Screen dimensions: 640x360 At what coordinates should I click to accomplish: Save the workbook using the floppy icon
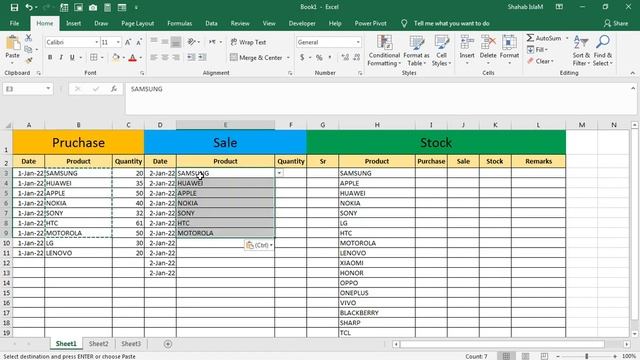pyautogui.click(x=14, y=7)
